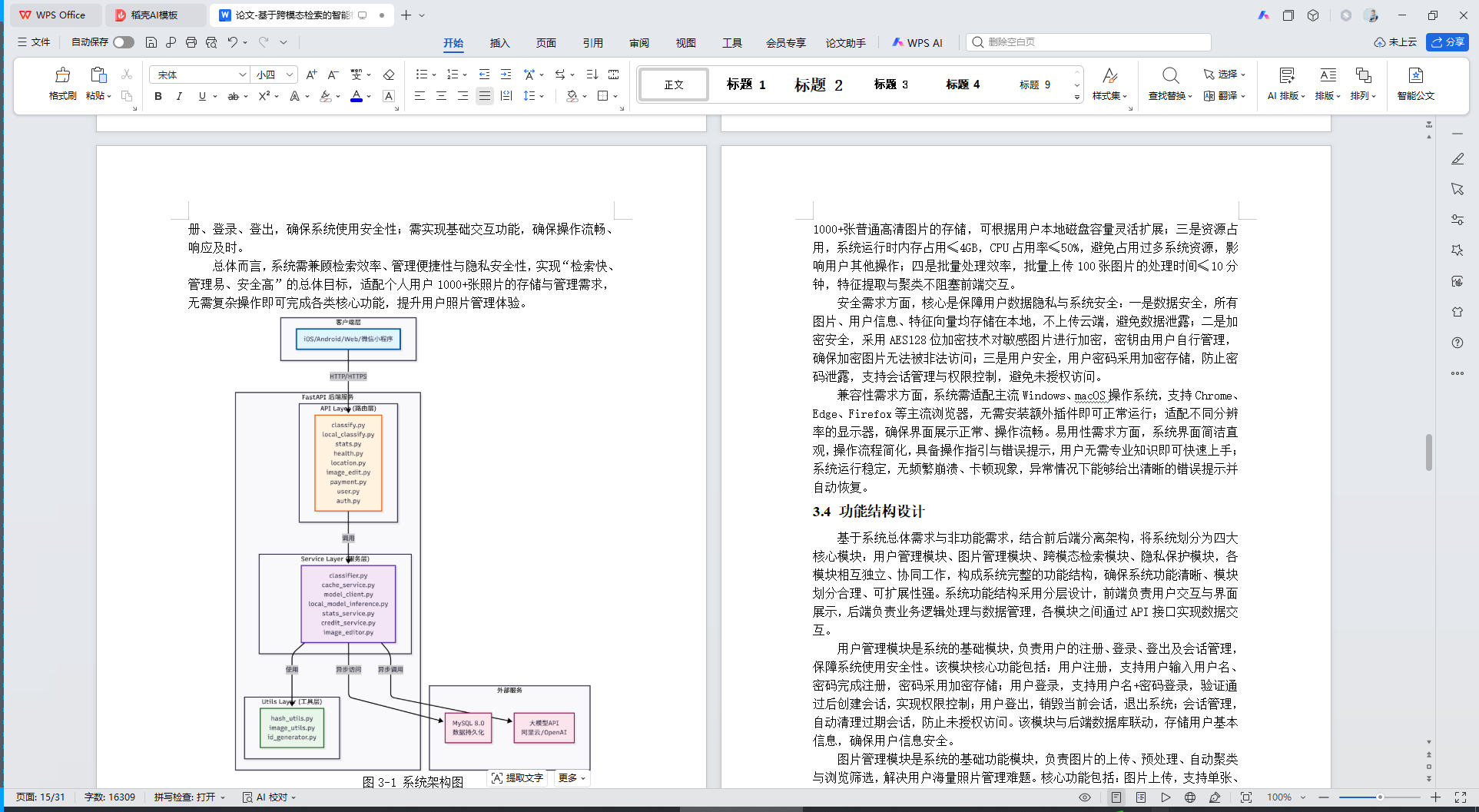Decrease font size with A- icon
Screen dimensions: 1479x812
[x=333, y=75]
